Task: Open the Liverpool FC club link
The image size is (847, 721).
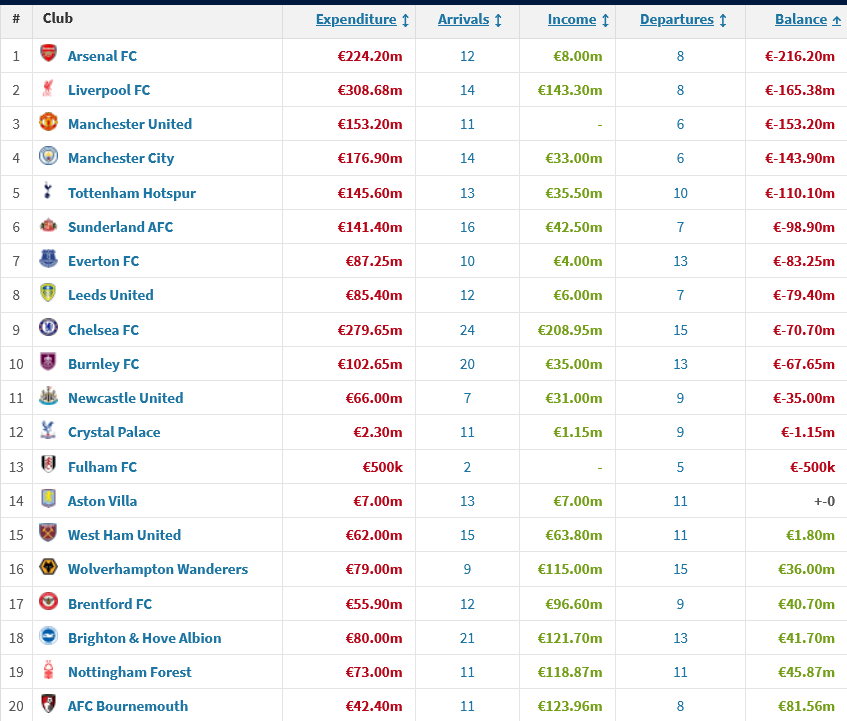Action: coord(109,90)
